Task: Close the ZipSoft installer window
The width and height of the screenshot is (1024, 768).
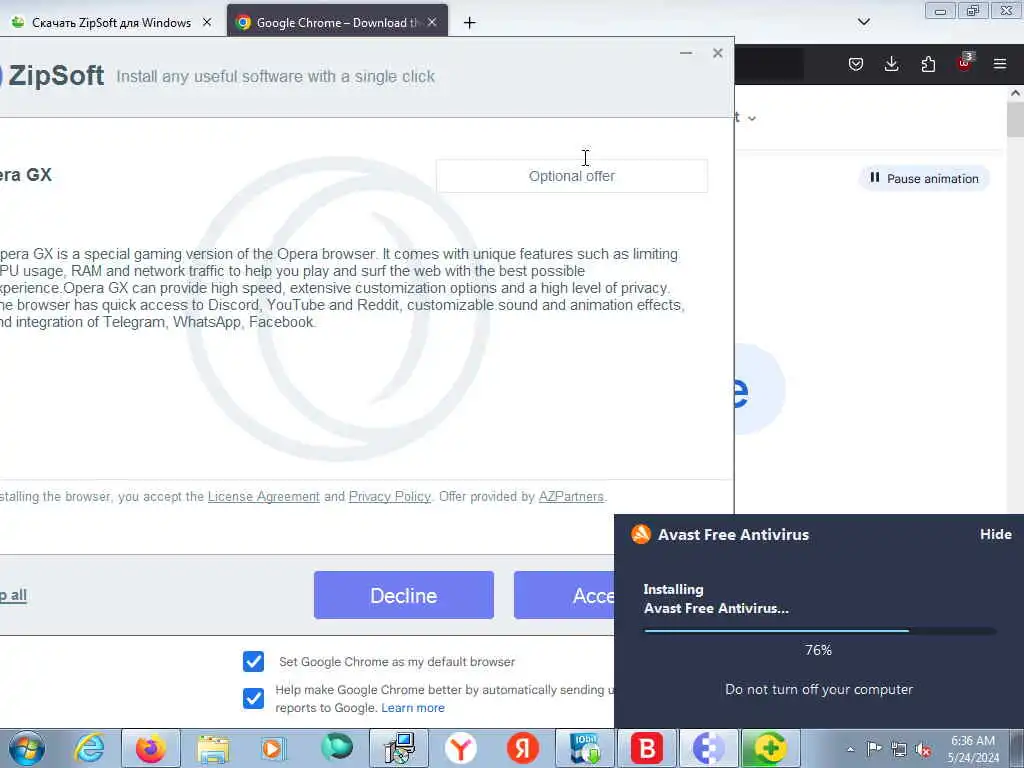Action: (x=718, y=54)
